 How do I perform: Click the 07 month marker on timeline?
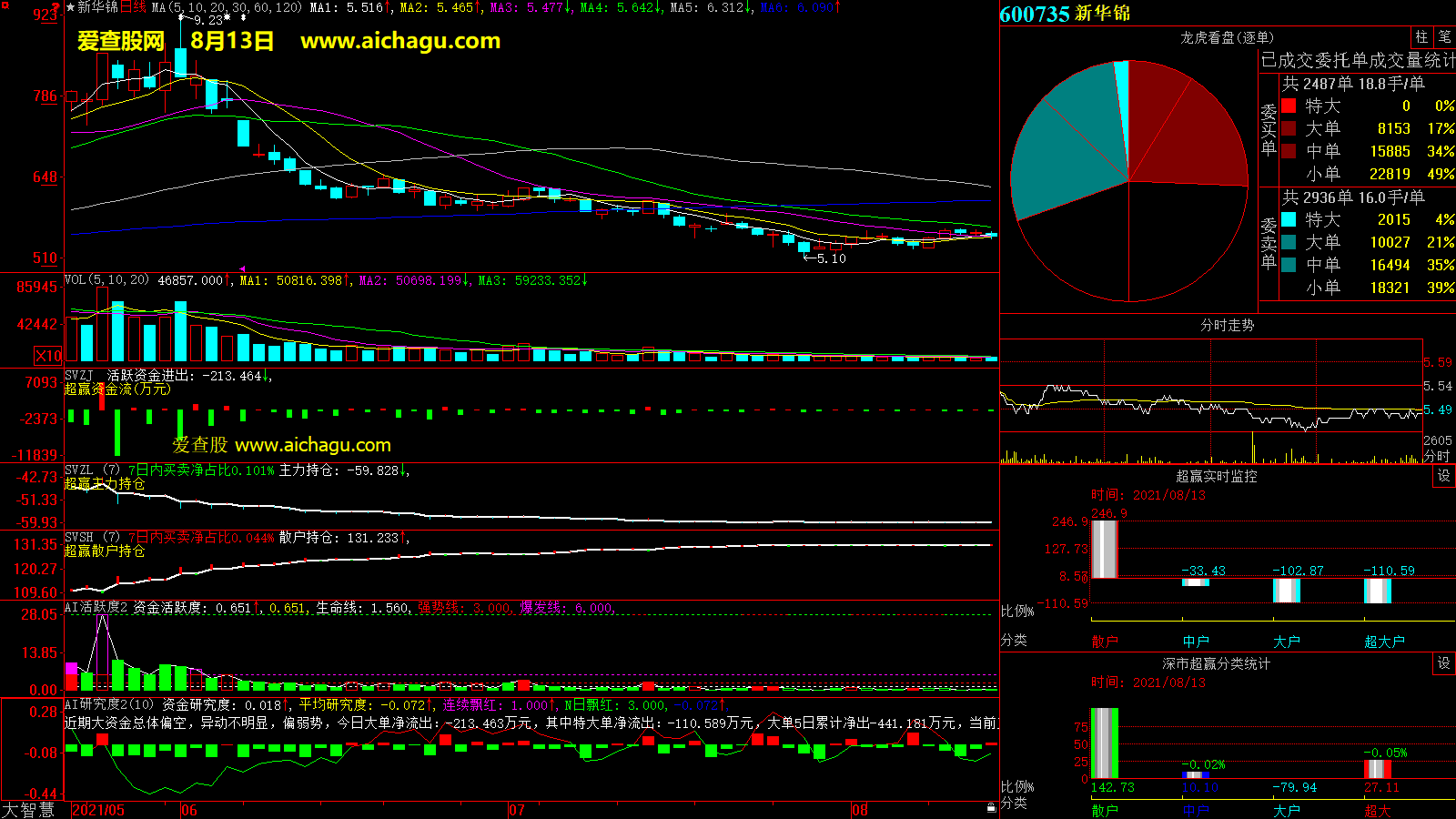click(516, 810)
